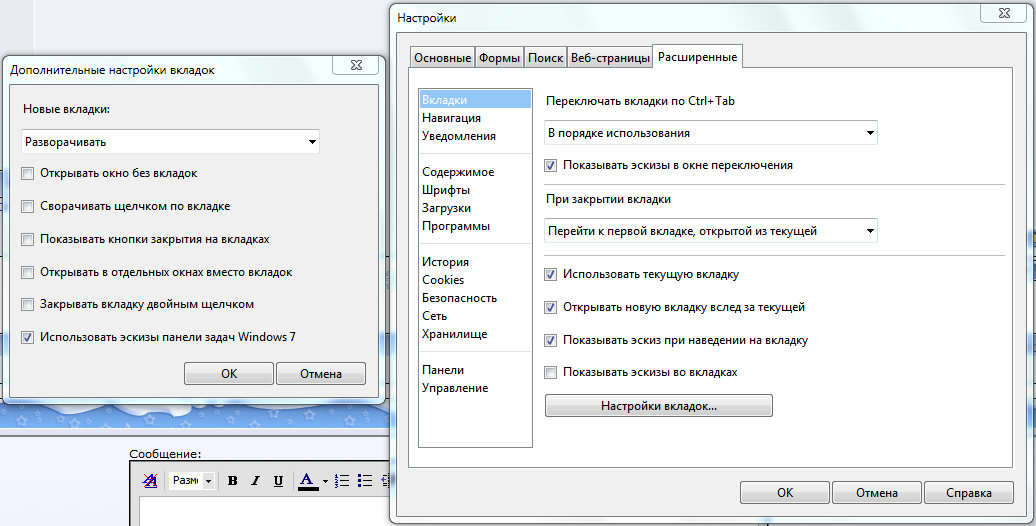This screenshot has width=1036, height=526.
Task: Switch to the "Веб-страницы" tab
Action: [x=610, y=57]
